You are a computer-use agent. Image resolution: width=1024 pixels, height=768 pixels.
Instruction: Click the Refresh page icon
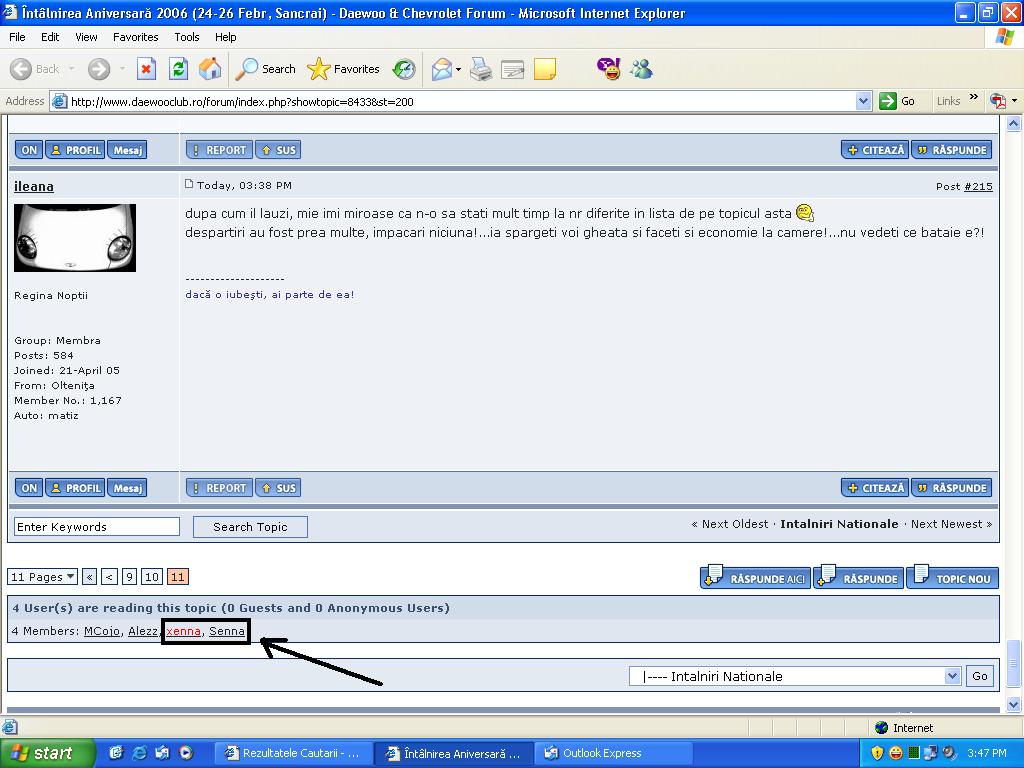click(178, 69)
